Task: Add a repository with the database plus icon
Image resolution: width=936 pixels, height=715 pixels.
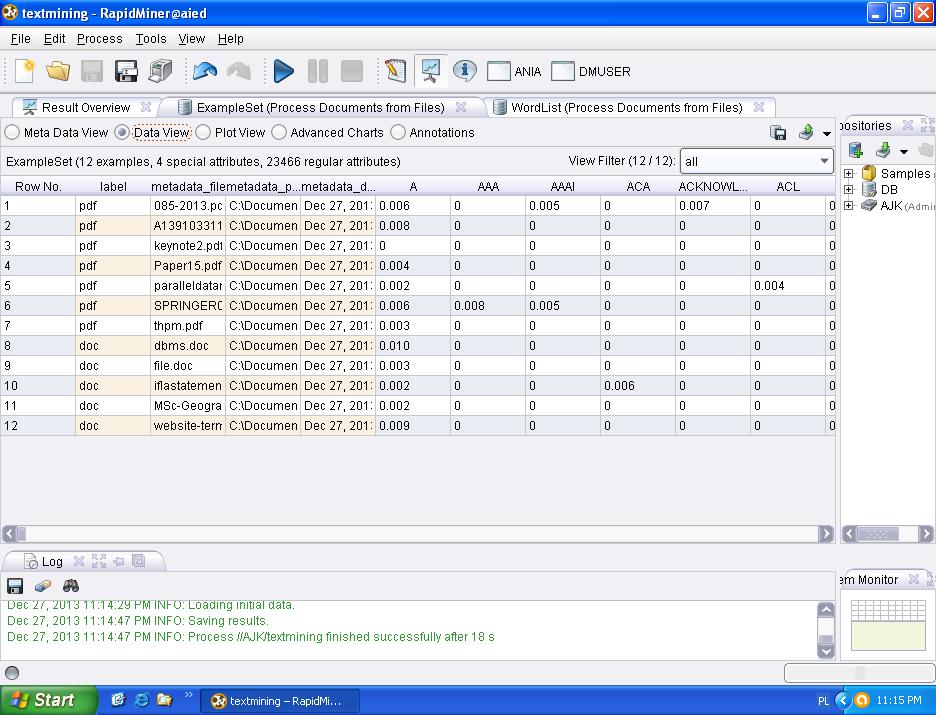Action: 856,150
